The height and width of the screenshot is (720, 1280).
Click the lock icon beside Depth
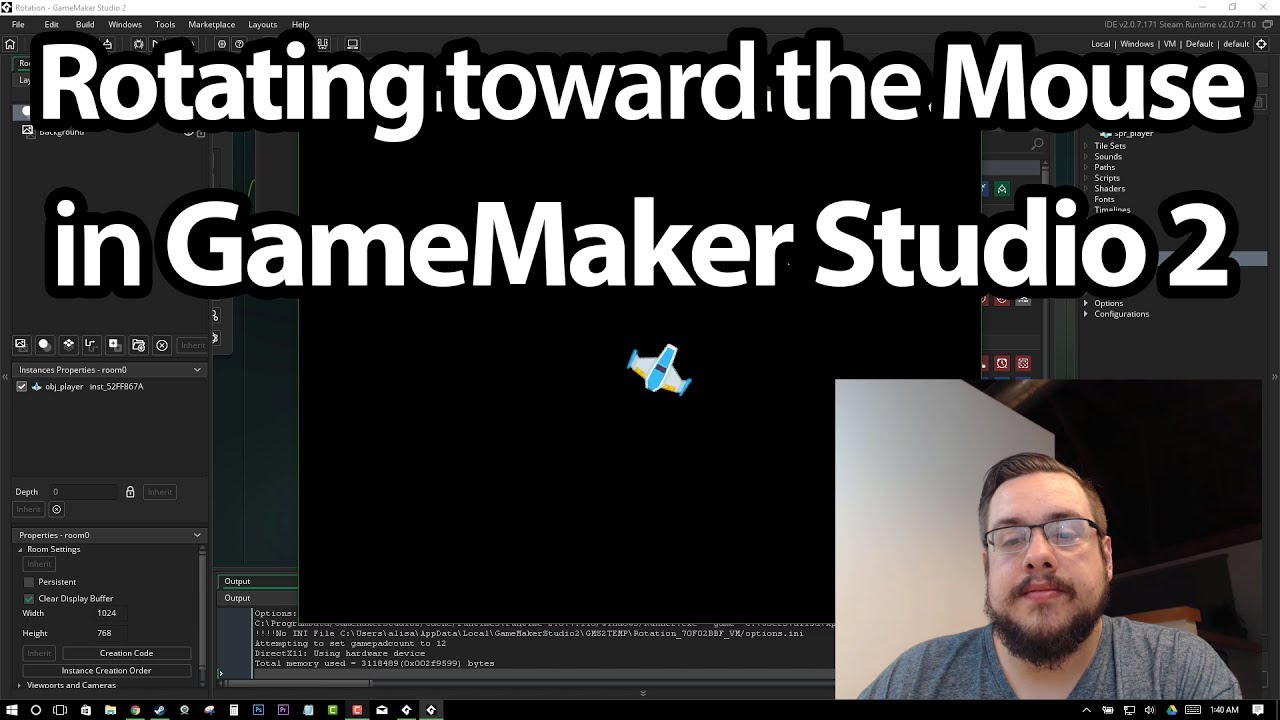click(130, 492)
